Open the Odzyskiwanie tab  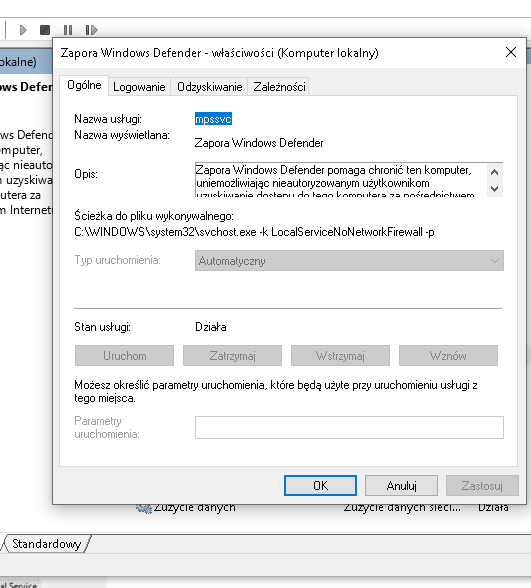pos(209,87)
